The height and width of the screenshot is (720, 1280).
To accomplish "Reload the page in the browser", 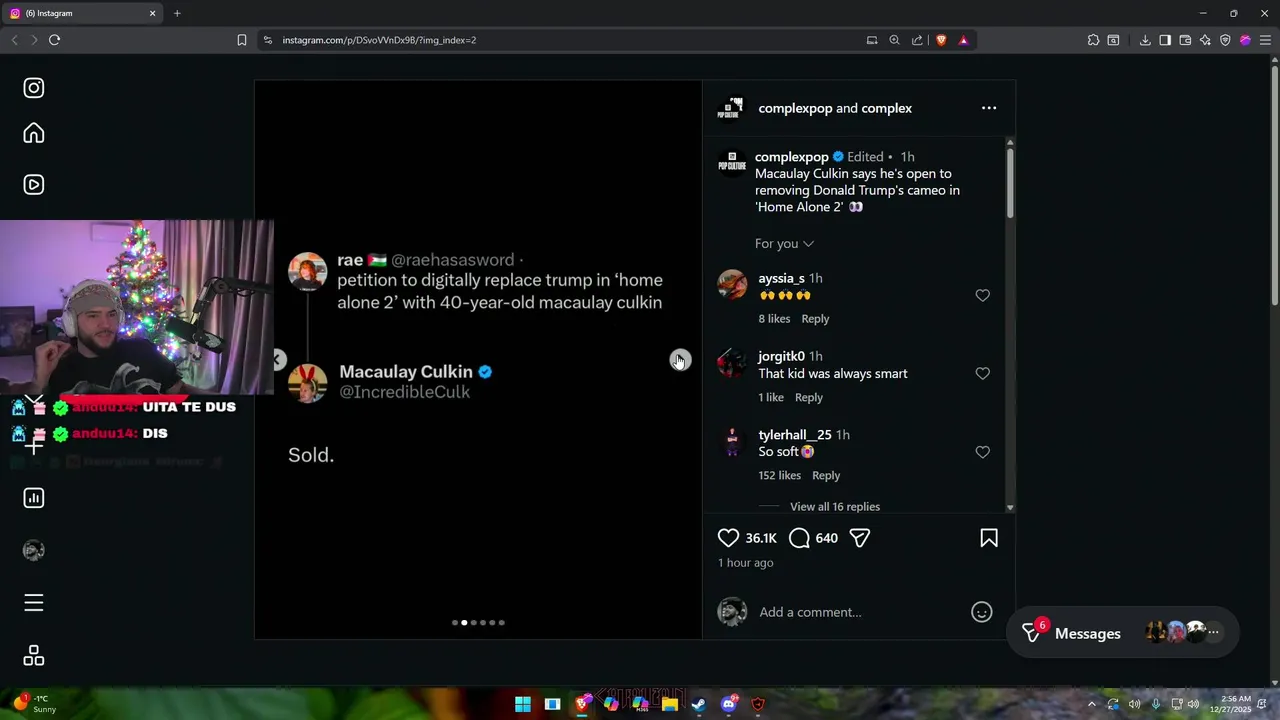I will (x=54, y=40).
